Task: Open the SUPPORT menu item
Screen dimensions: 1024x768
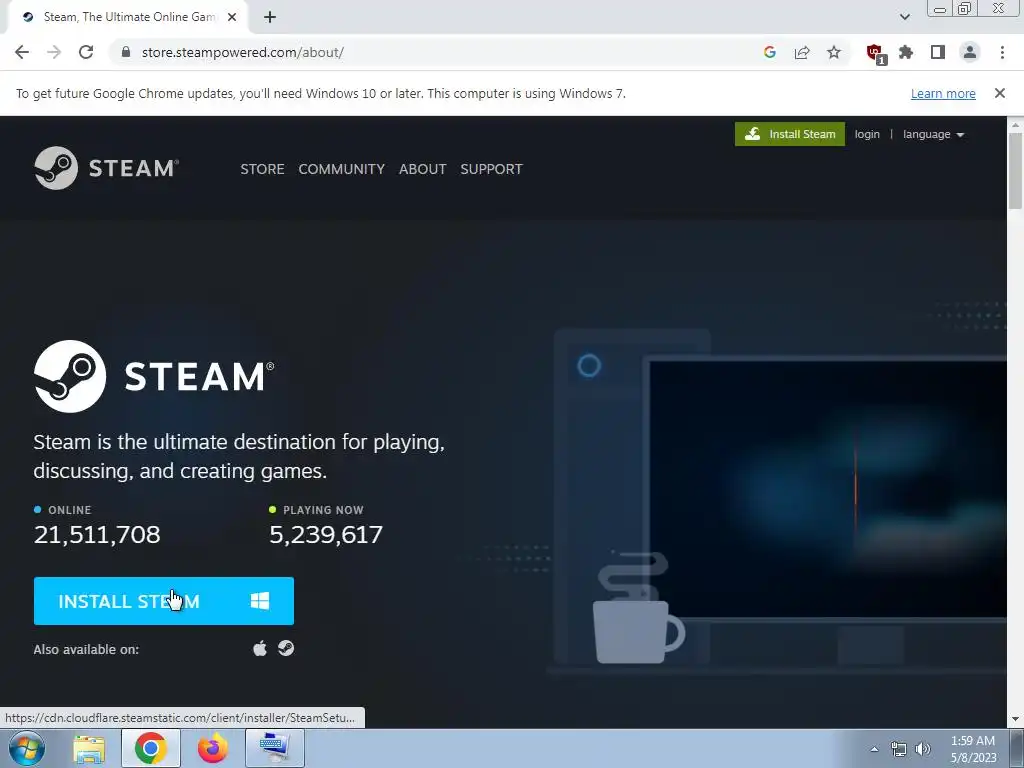Action: point(491,169)
